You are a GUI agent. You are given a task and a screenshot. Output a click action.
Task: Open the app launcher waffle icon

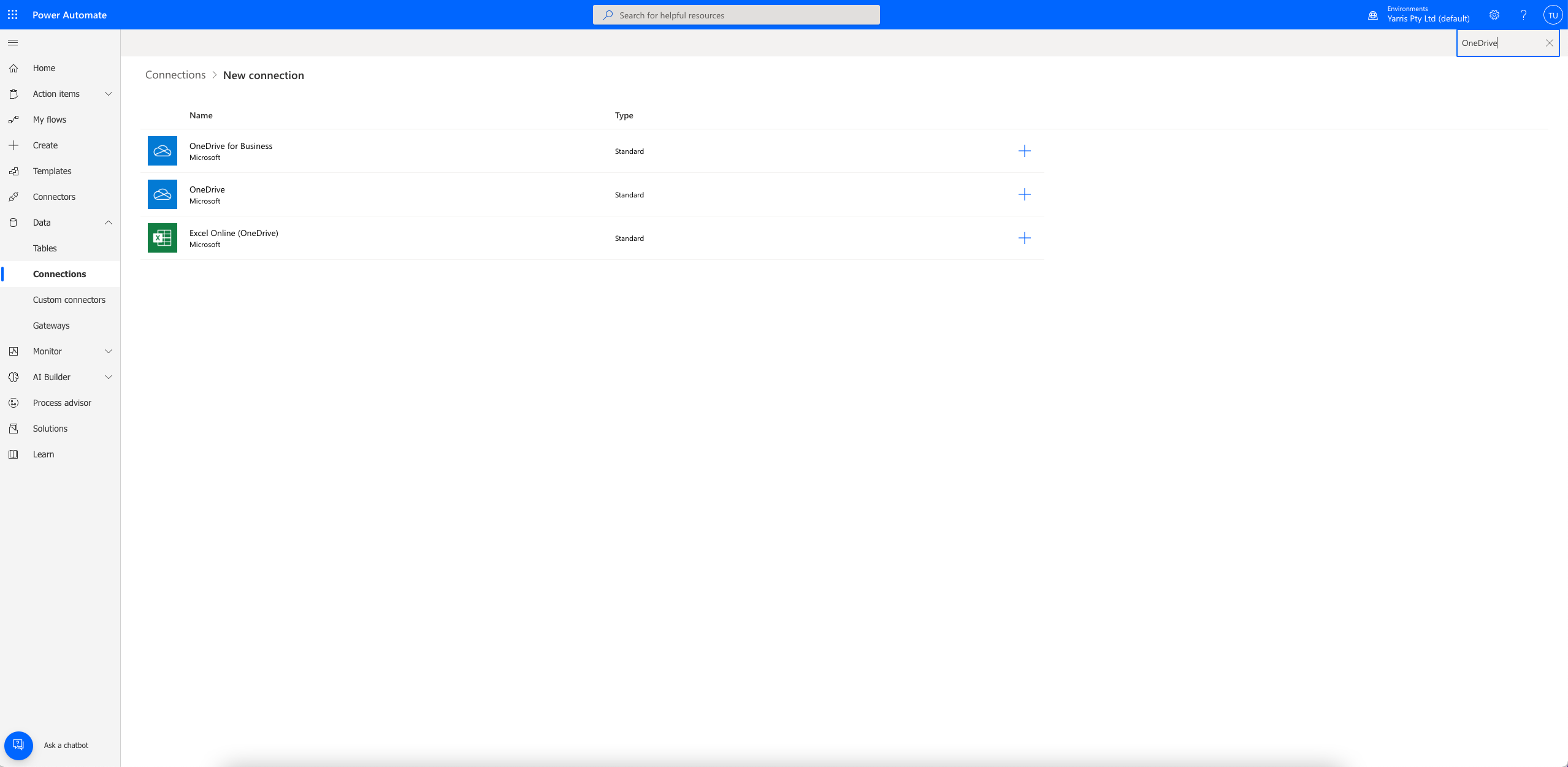pos(13,15)
